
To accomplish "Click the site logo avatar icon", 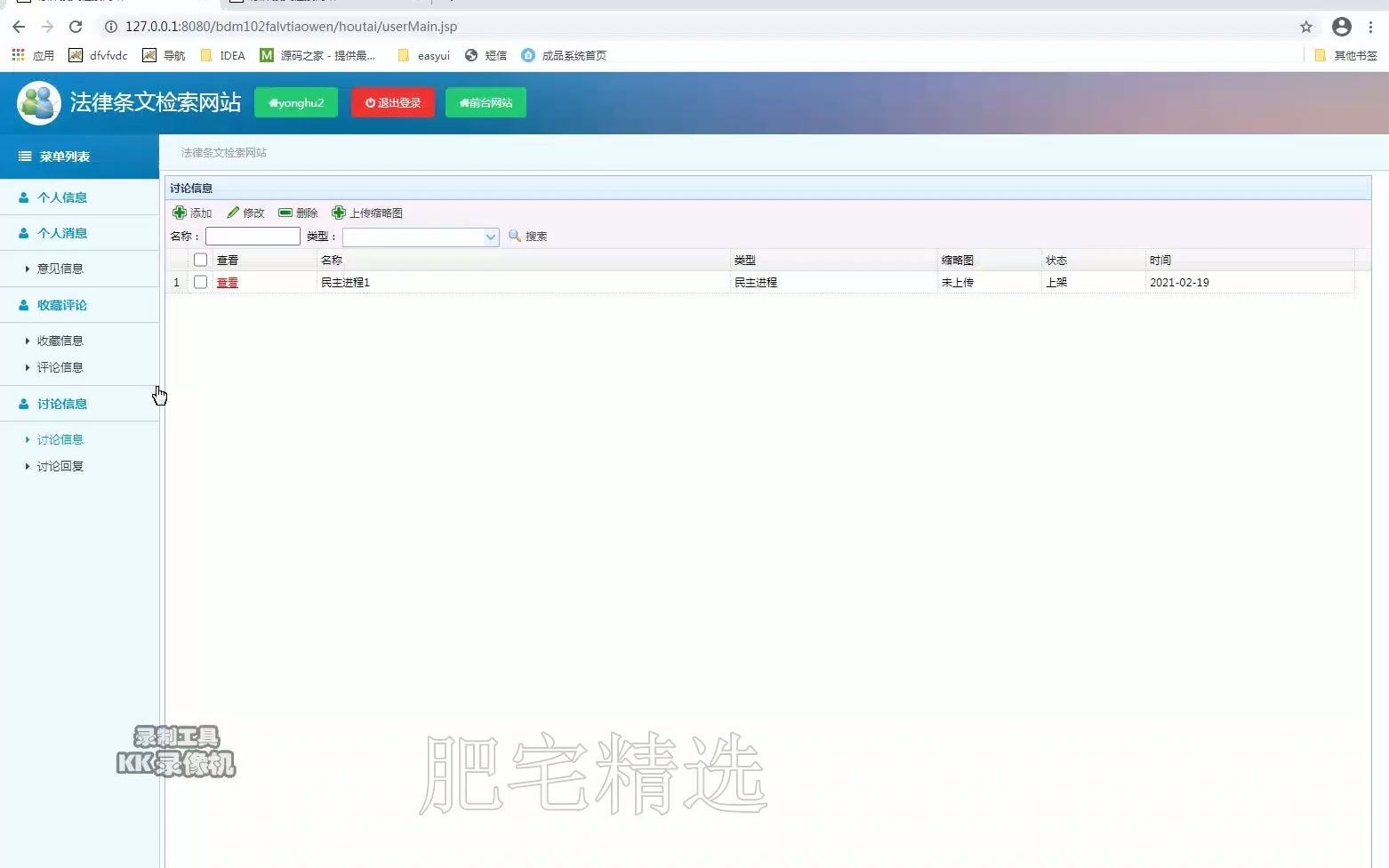I will pos(38,102).
